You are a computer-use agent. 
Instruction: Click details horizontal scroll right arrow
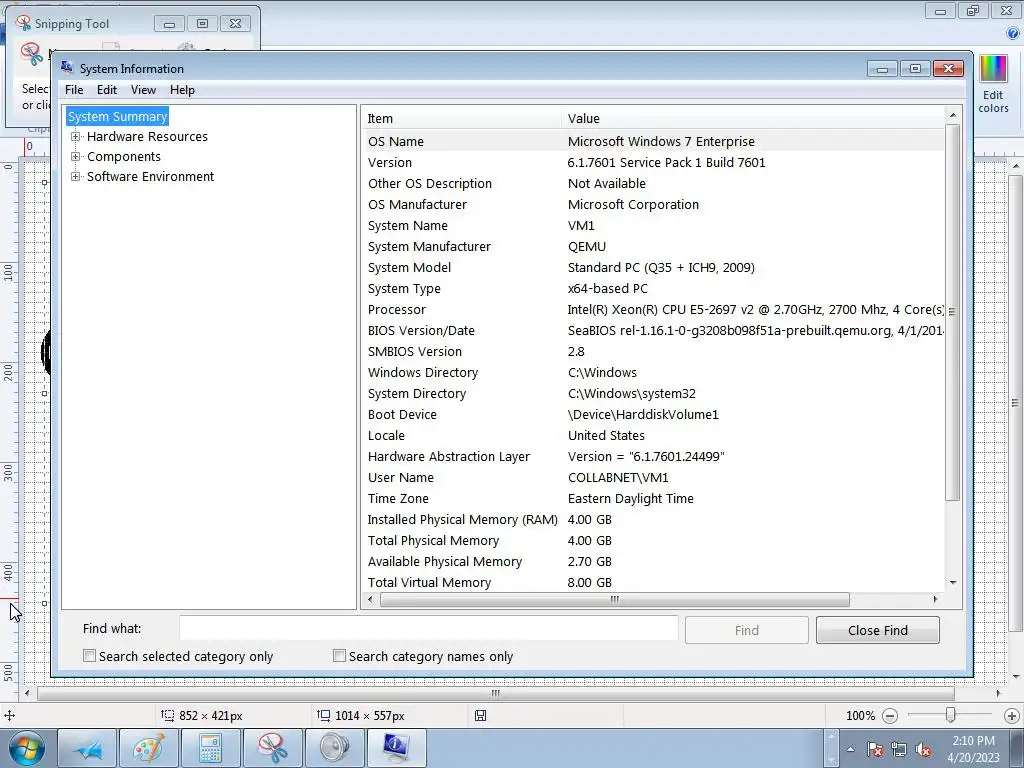[935, 599]
